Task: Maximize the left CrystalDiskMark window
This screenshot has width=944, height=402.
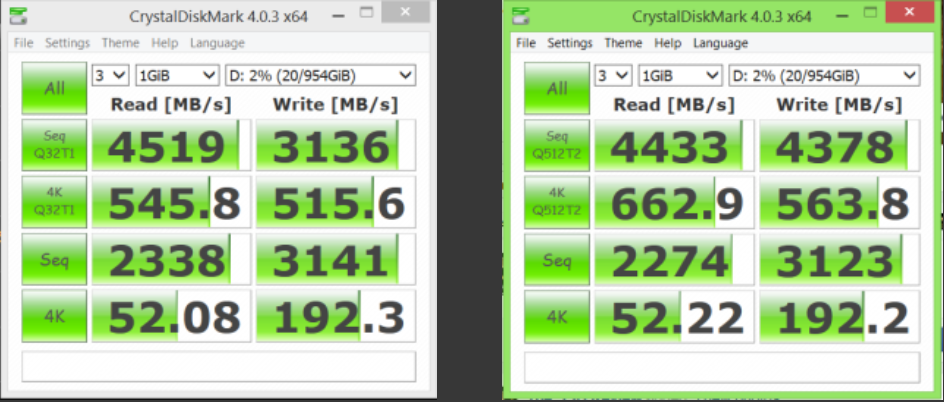Action: coord(365,13)
